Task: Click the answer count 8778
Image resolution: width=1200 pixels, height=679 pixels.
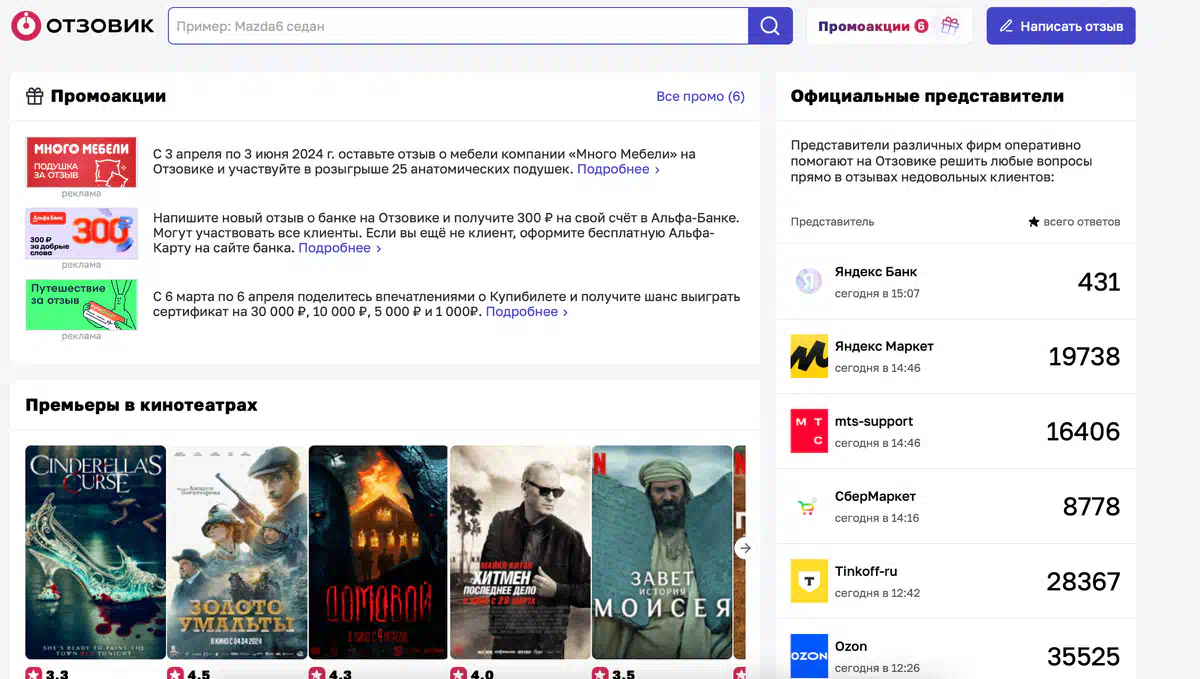Action: (x=1091, y=507)
